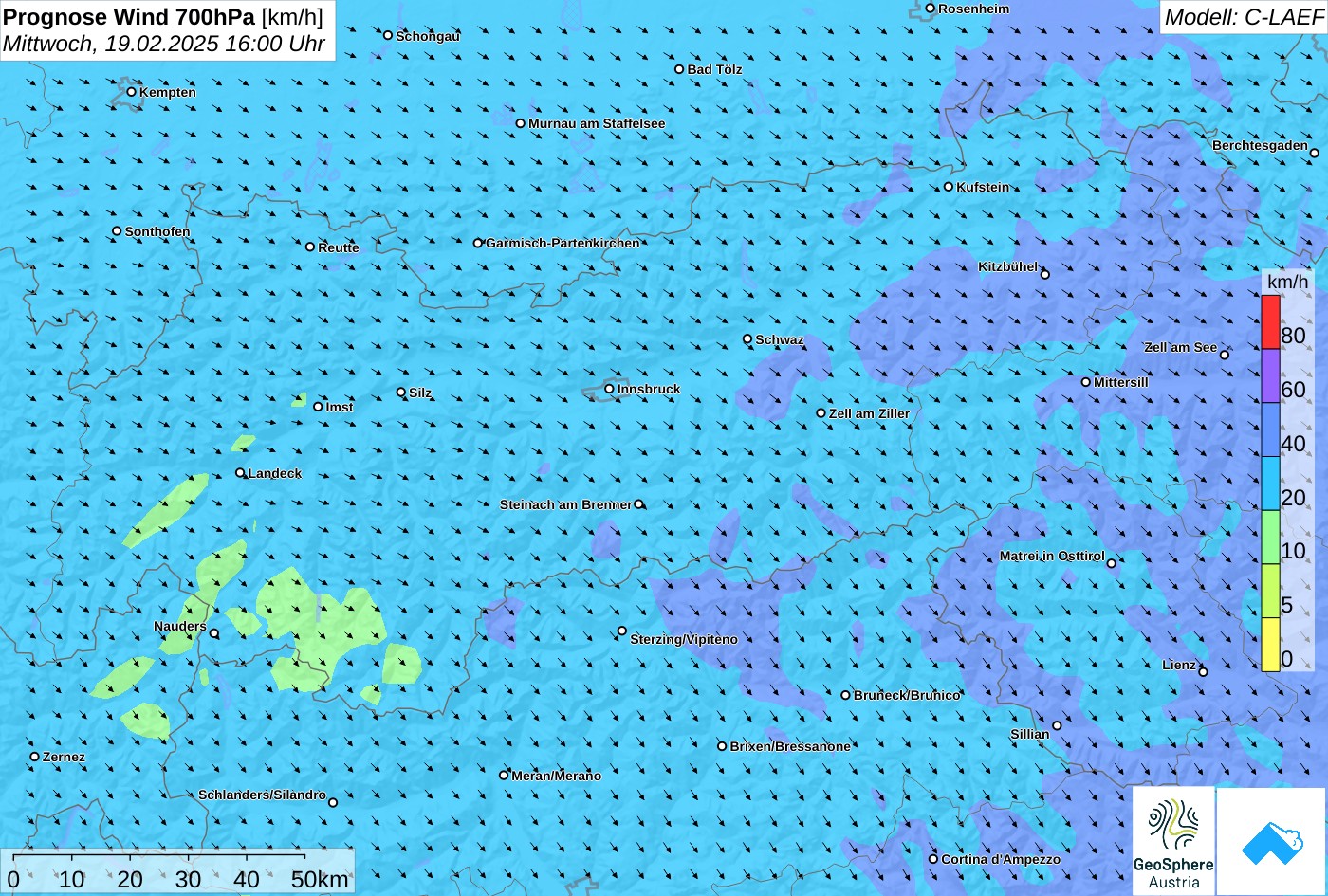
Task: Click the cyan 20 km/h legend color
Action: click(1270, 484)
